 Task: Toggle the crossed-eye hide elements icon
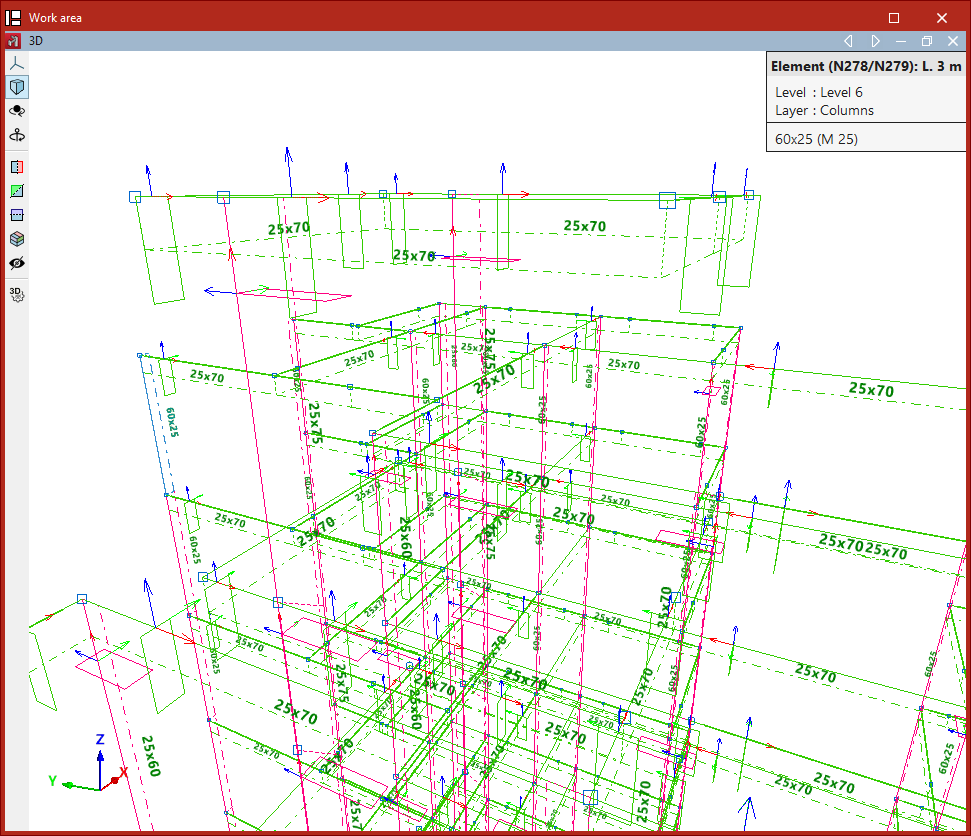tap(16, 263)
